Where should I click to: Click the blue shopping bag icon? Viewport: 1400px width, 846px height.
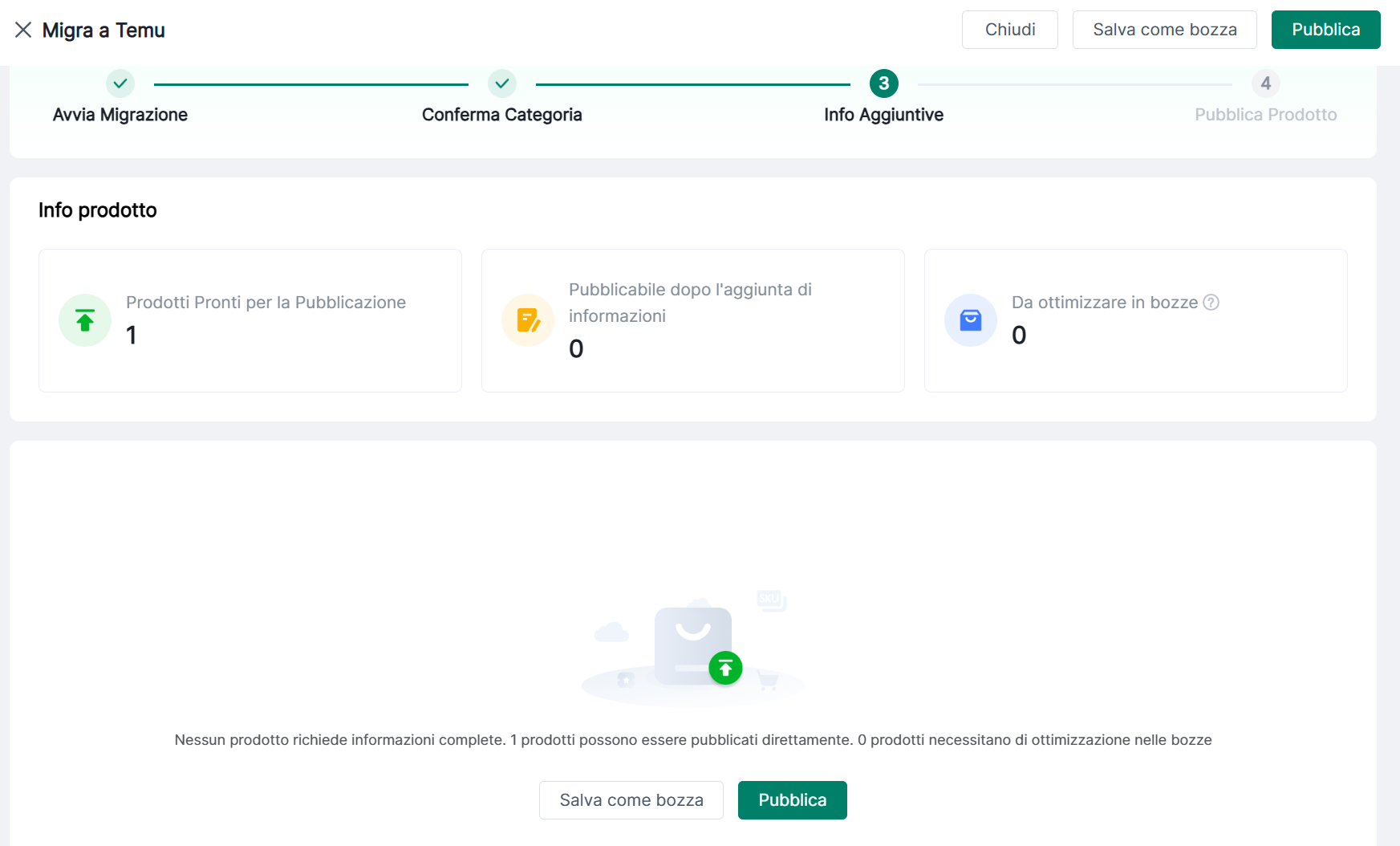point(971,320)
